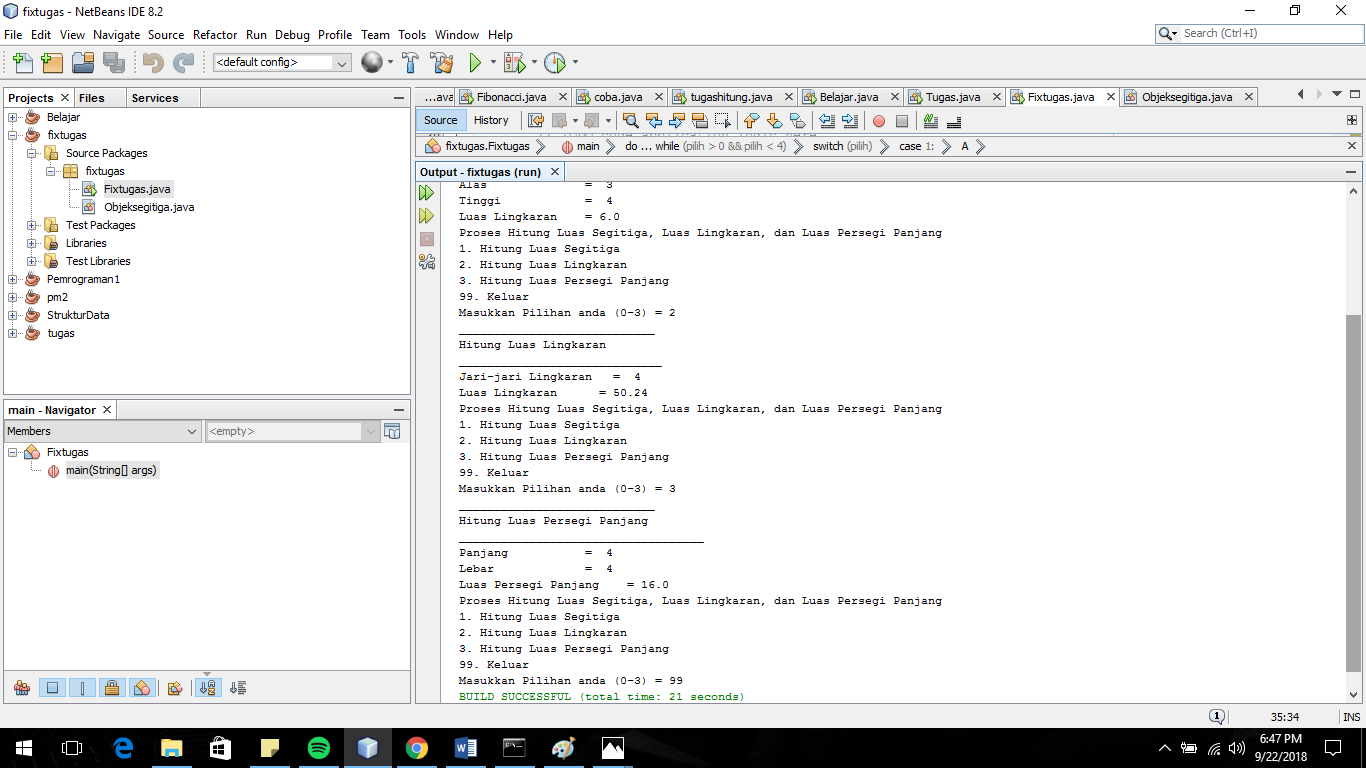Screen dimensions: 1366x768
Task: Run the project with the green Run icon
Action: pos(474,62)
